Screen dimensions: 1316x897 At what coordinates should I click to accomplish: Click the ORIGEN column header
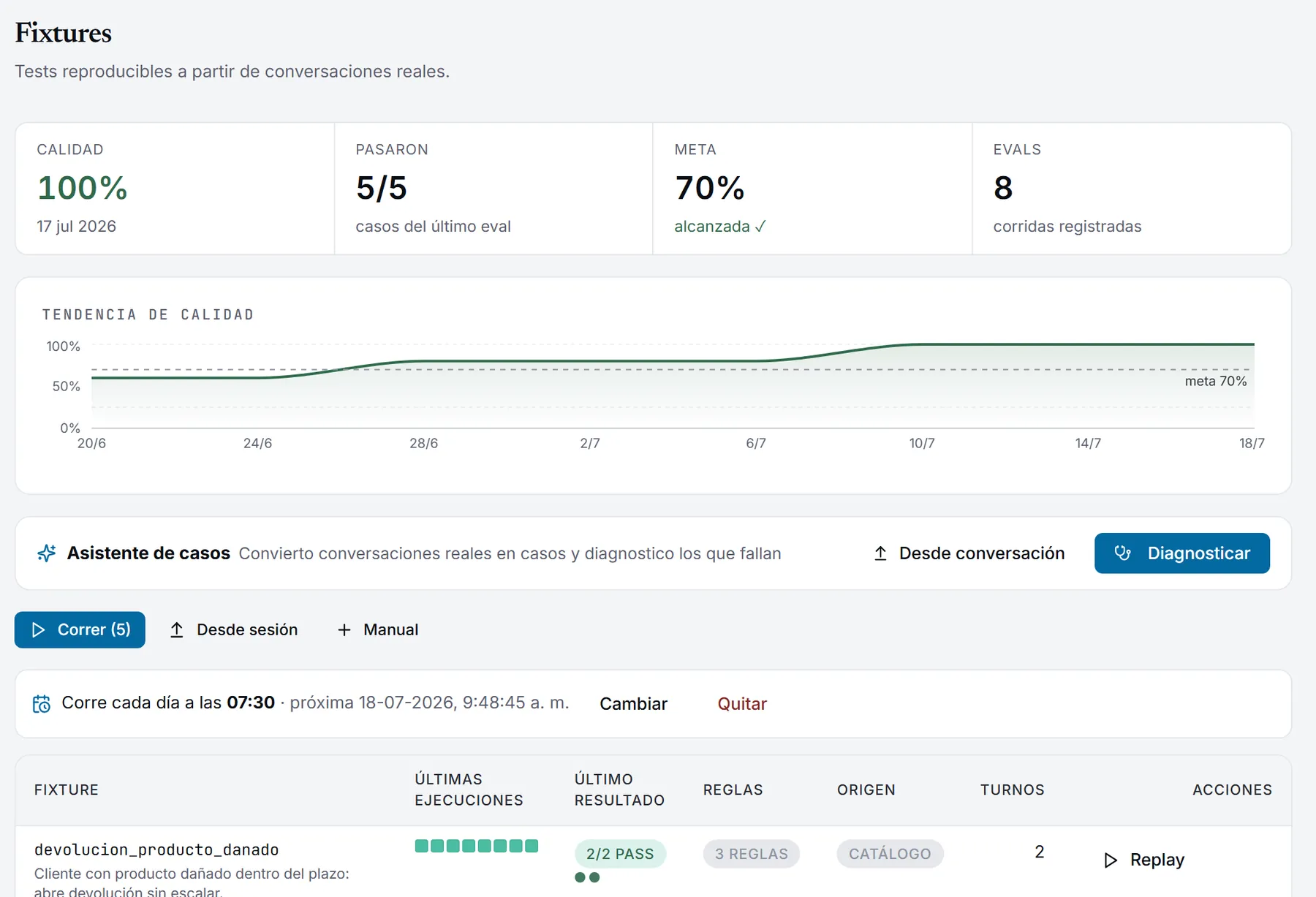tap(866, 790)
